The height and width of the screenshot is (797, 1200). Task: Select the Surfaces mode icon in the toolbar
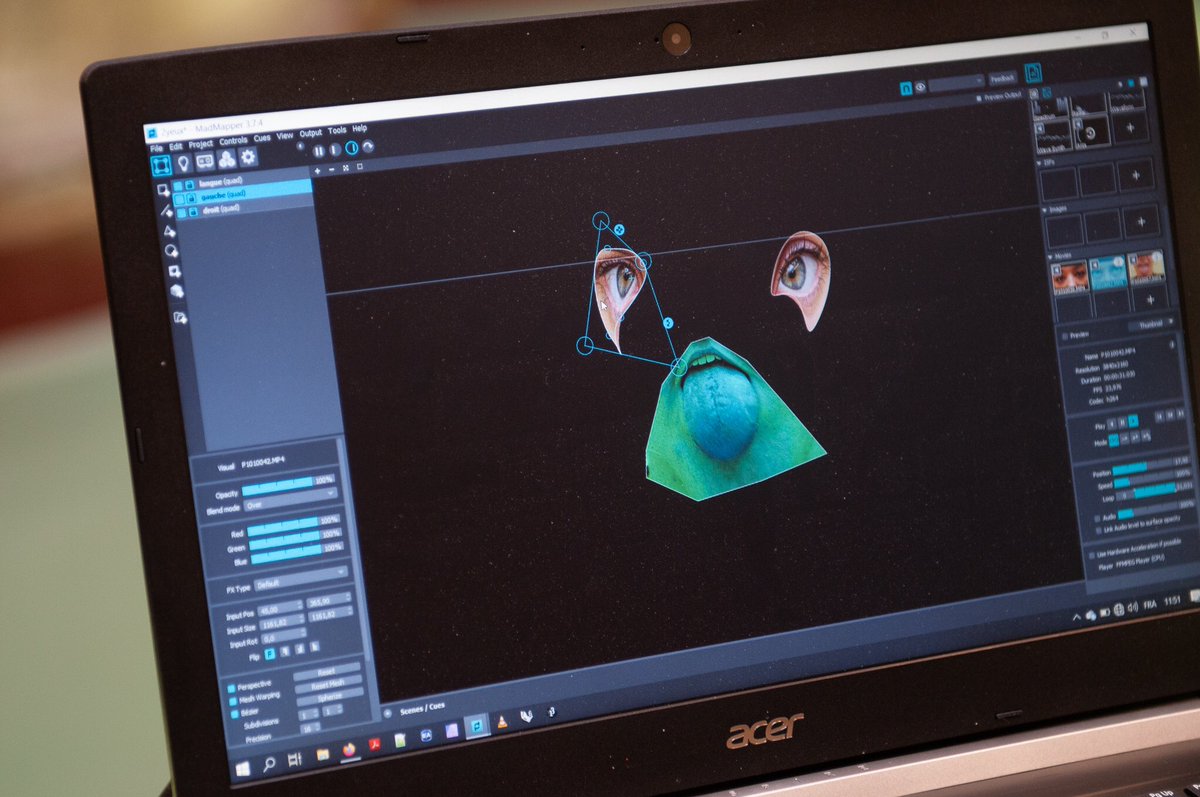point(162,165)
